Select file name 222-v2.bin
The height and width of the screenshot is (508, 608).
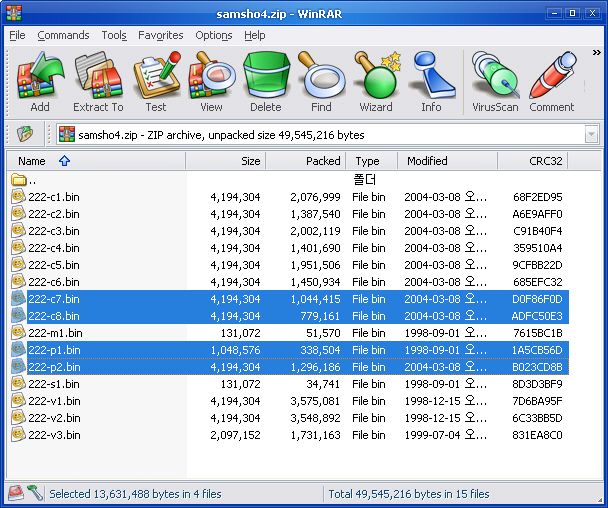pos(54,418)
